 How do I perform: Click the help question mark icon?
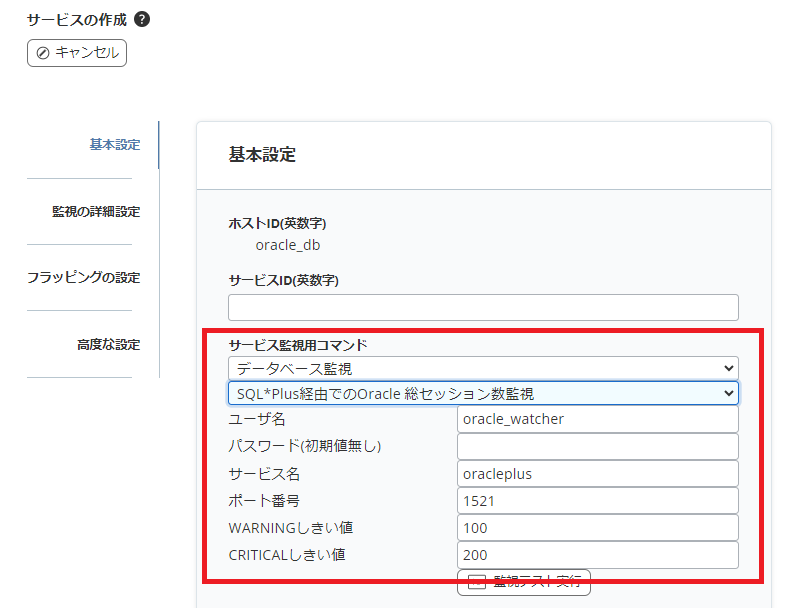(142, 19)
